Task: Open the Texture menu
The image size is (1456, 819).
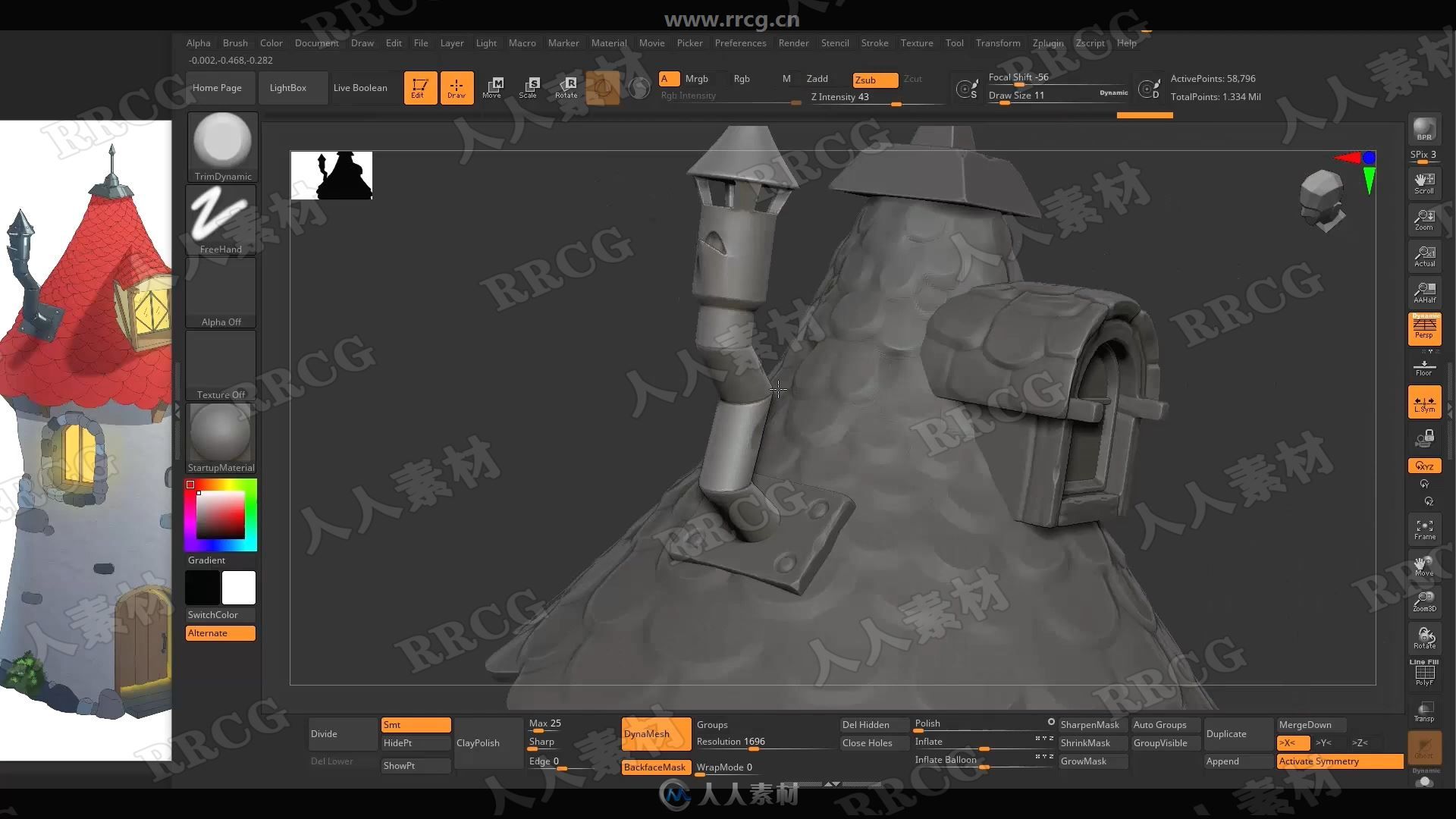Action: pos(914,42)
